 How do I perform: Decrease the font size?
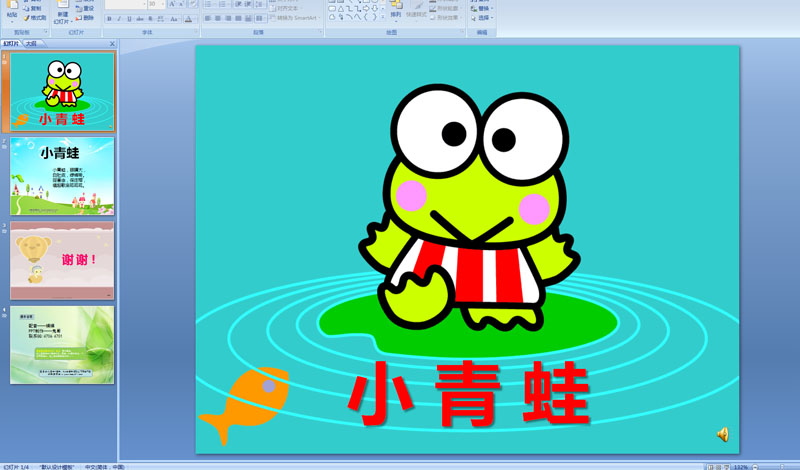[x=181, y=4]
